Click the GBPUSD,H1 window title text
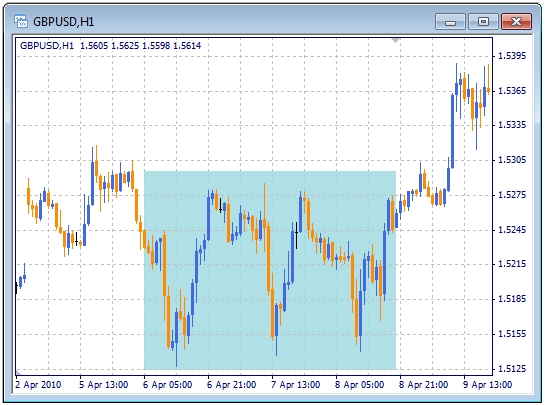The image size is (546, 405). 63,22
